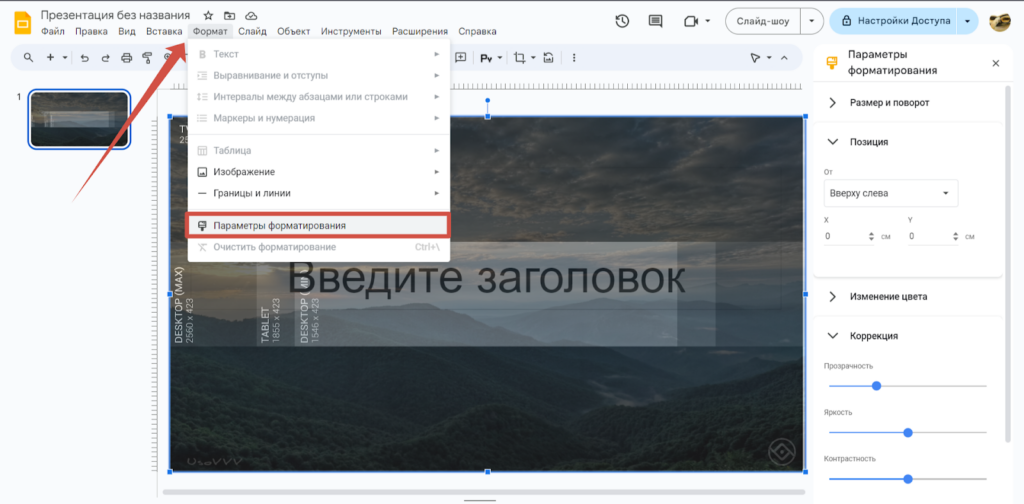Open the Изображение submenu
Screen dimensions: 1024x504
coord(319,172)
